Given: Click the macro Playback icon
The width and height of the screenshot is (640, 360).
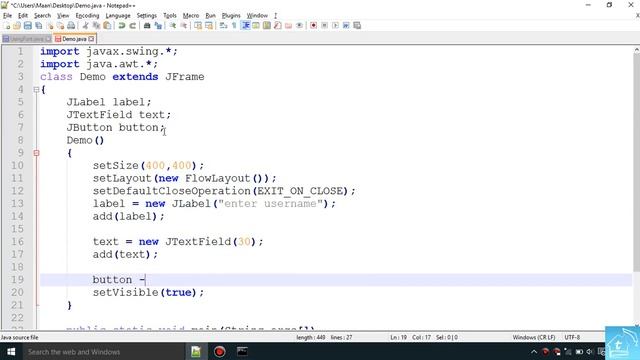Looking at the screenshot, I should [335, 26].
